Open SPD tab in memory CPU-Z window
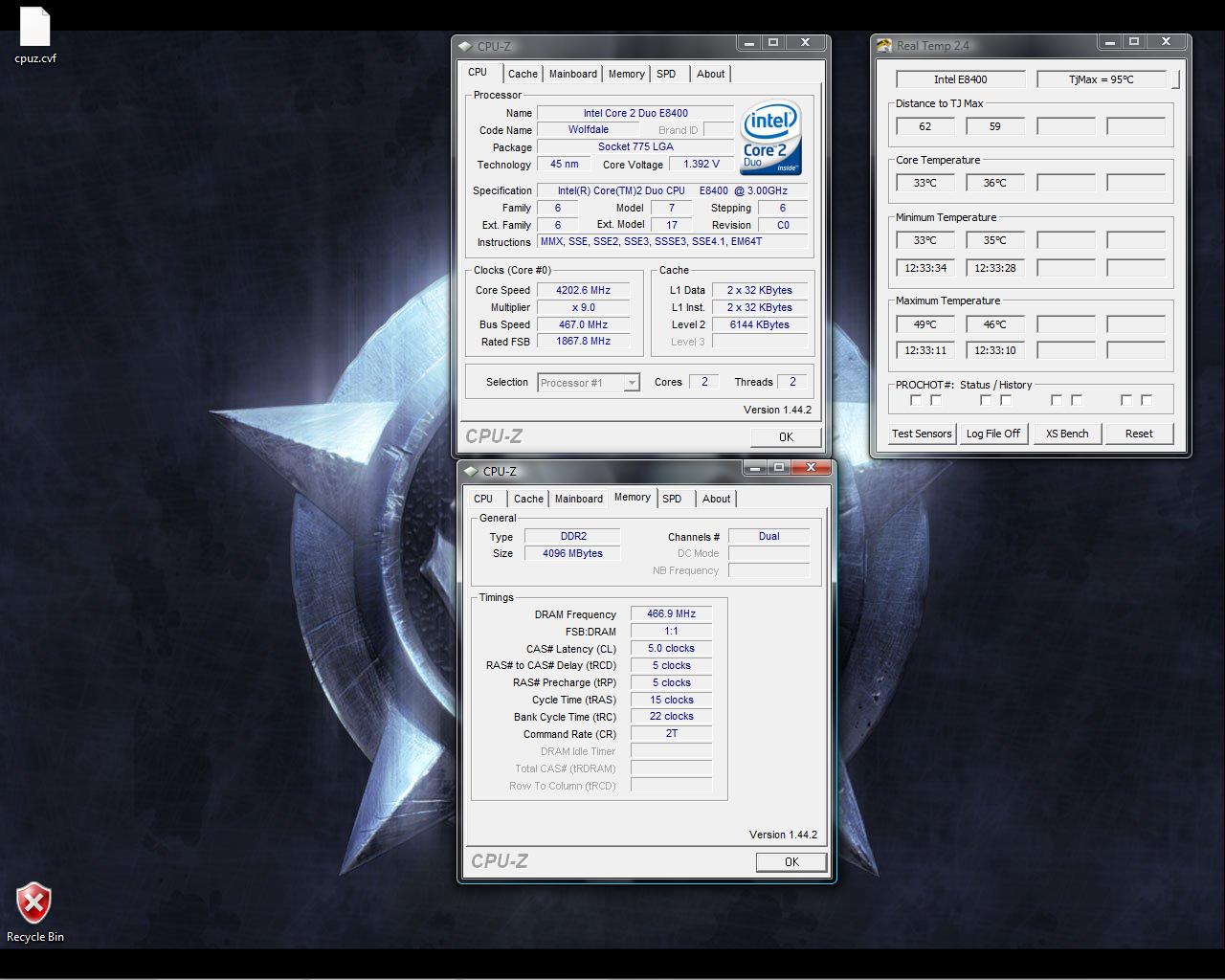 tap(672, 499)
